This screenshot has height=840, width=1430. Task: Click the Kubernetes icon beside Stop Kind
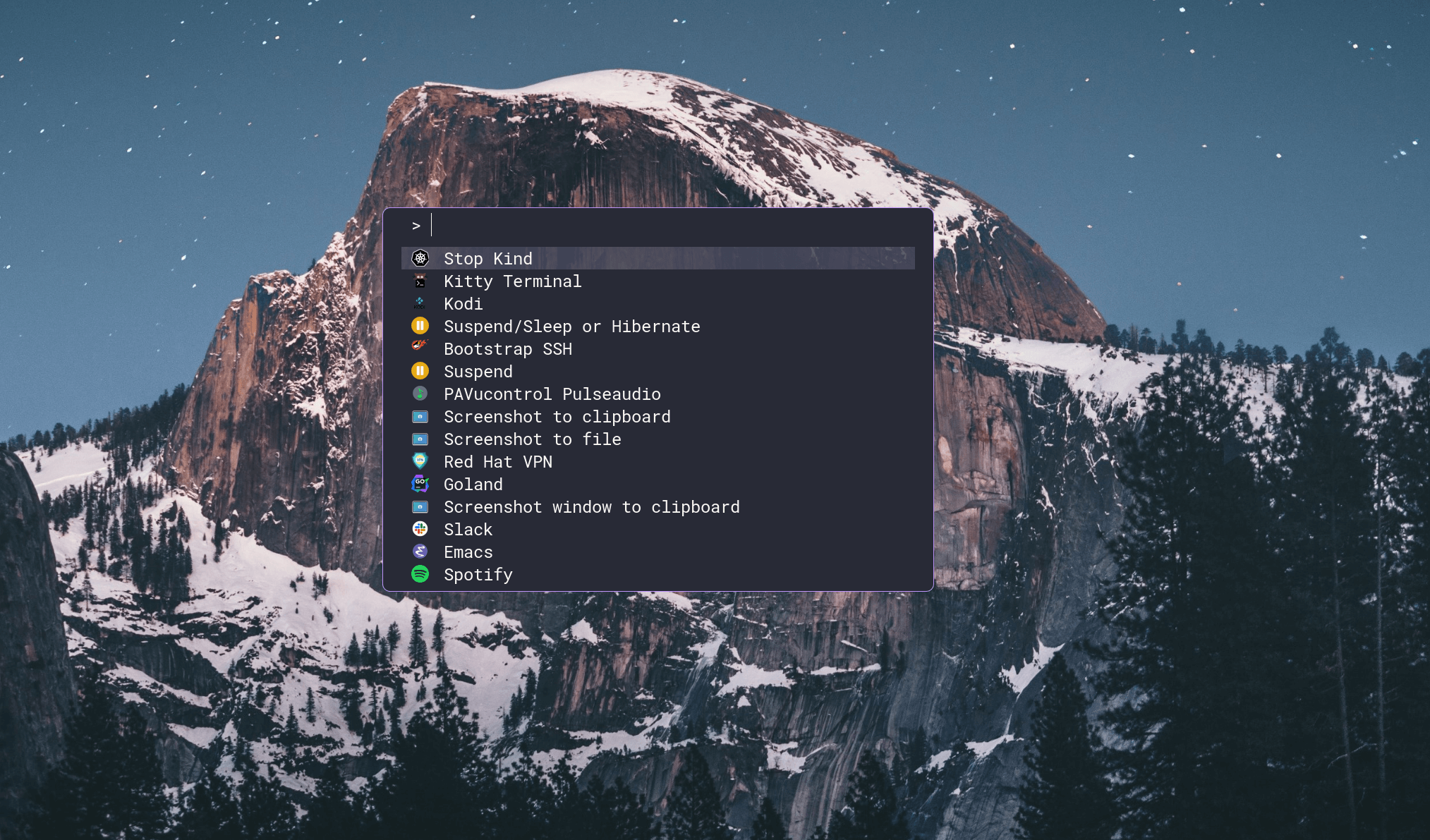point(420,258)
